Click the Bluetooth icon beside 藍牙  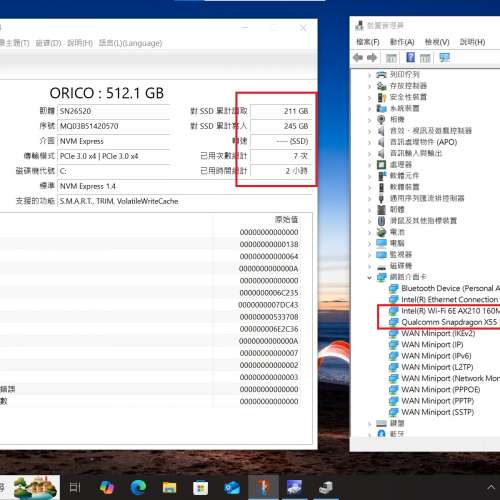382,434
